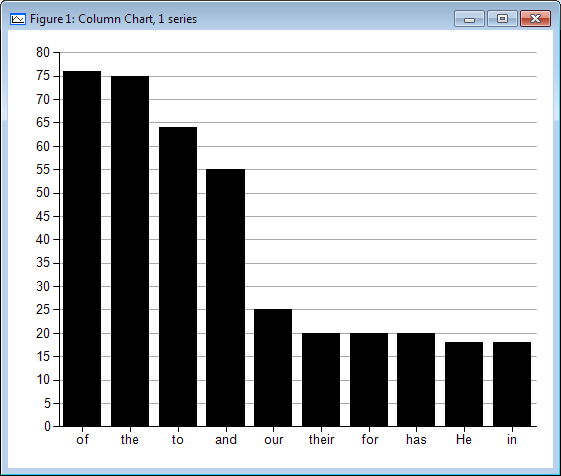Screen dimensions: 561x476
Task: Click the 'He' column bar
Action: coord(464,384)
